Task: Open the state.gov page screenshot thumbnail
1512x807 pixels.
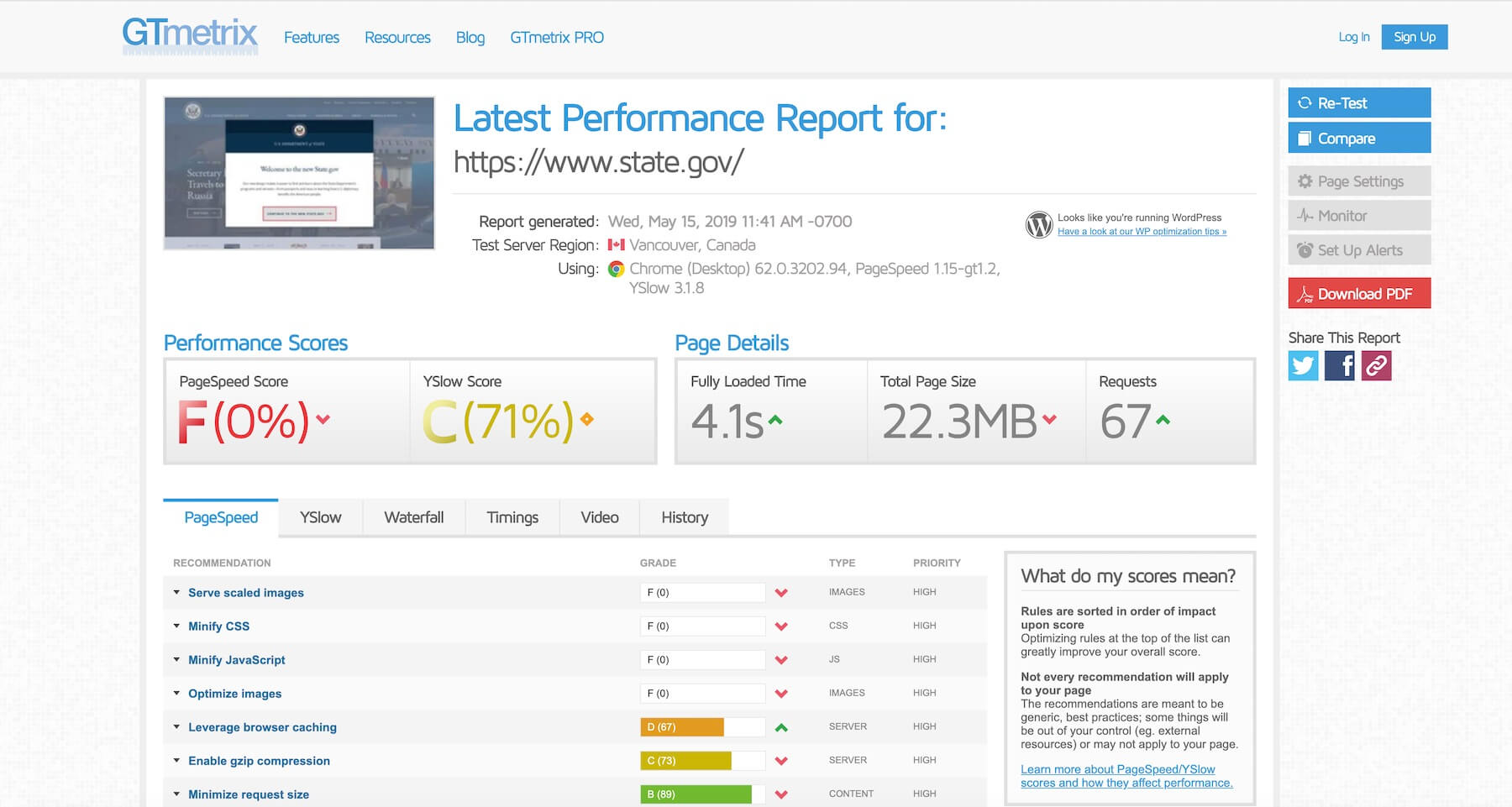Action: tap(299, 173)
